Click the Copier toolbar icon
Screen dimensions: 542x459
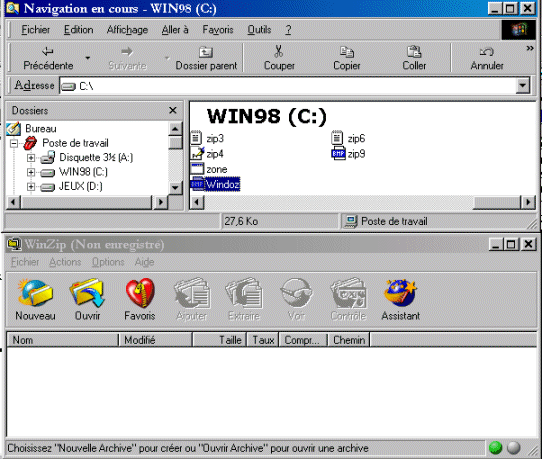347,52
